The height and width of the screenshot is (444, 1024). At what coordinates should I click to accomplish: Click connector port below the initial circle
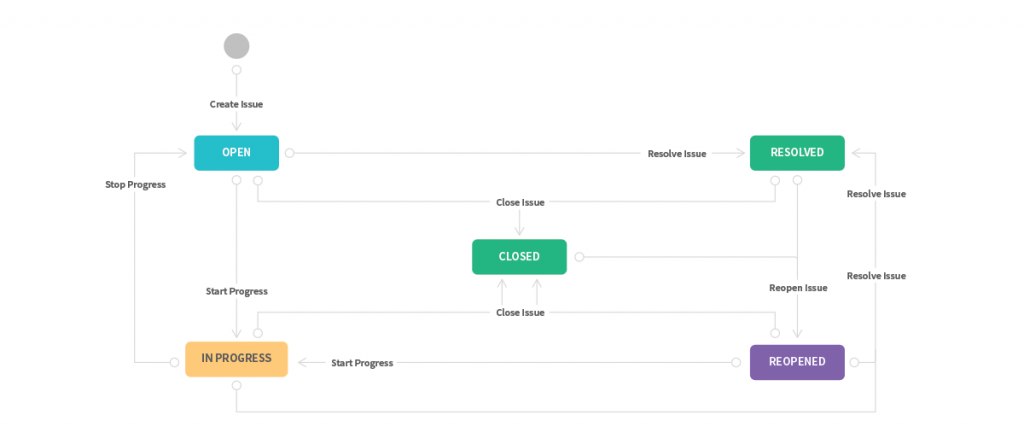coord(236,71)
